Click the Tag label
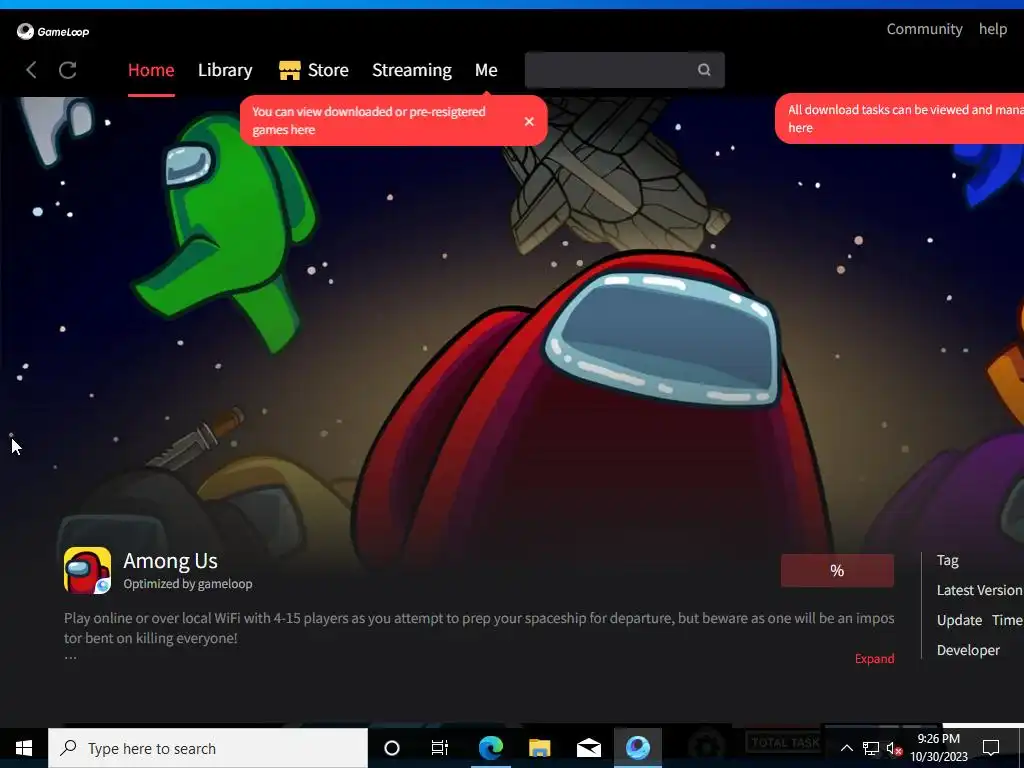The image size is (1024, 768). pyautogui.click(x=948, y=560)
